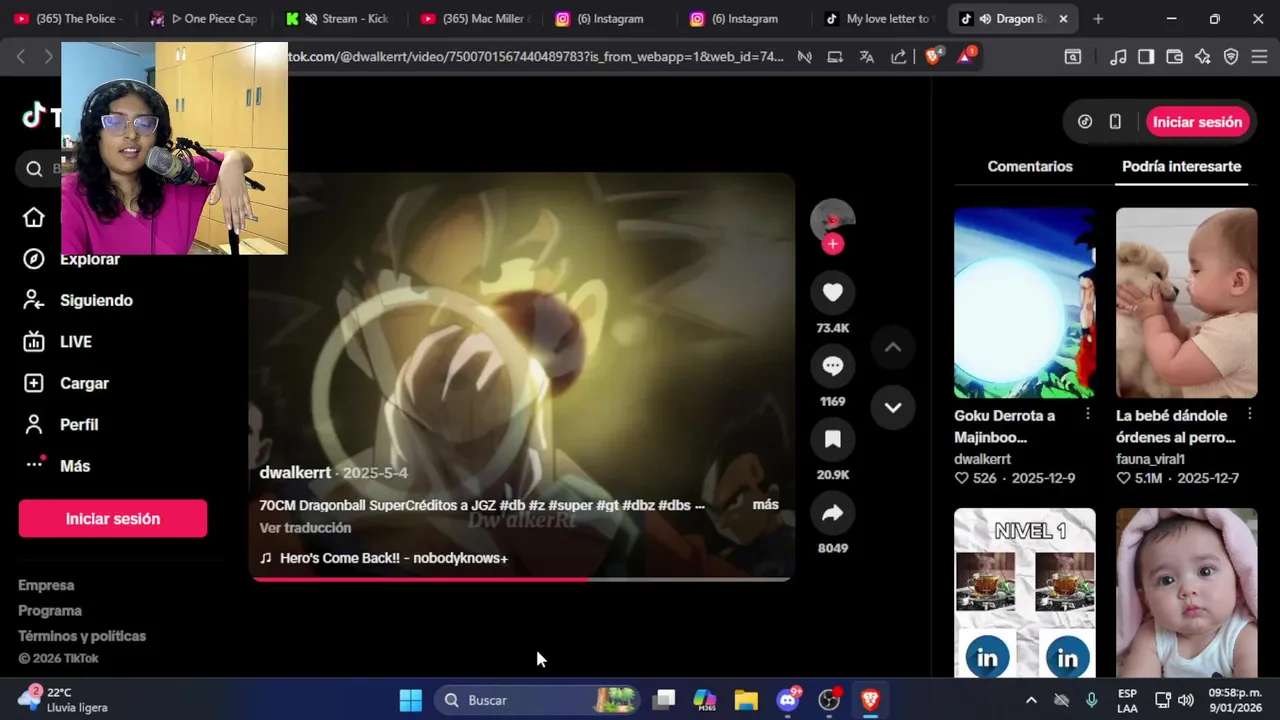1280x720 pixels.
Task: Open the NIVEL 1 video thumbnail
Action: (1025, 593)
